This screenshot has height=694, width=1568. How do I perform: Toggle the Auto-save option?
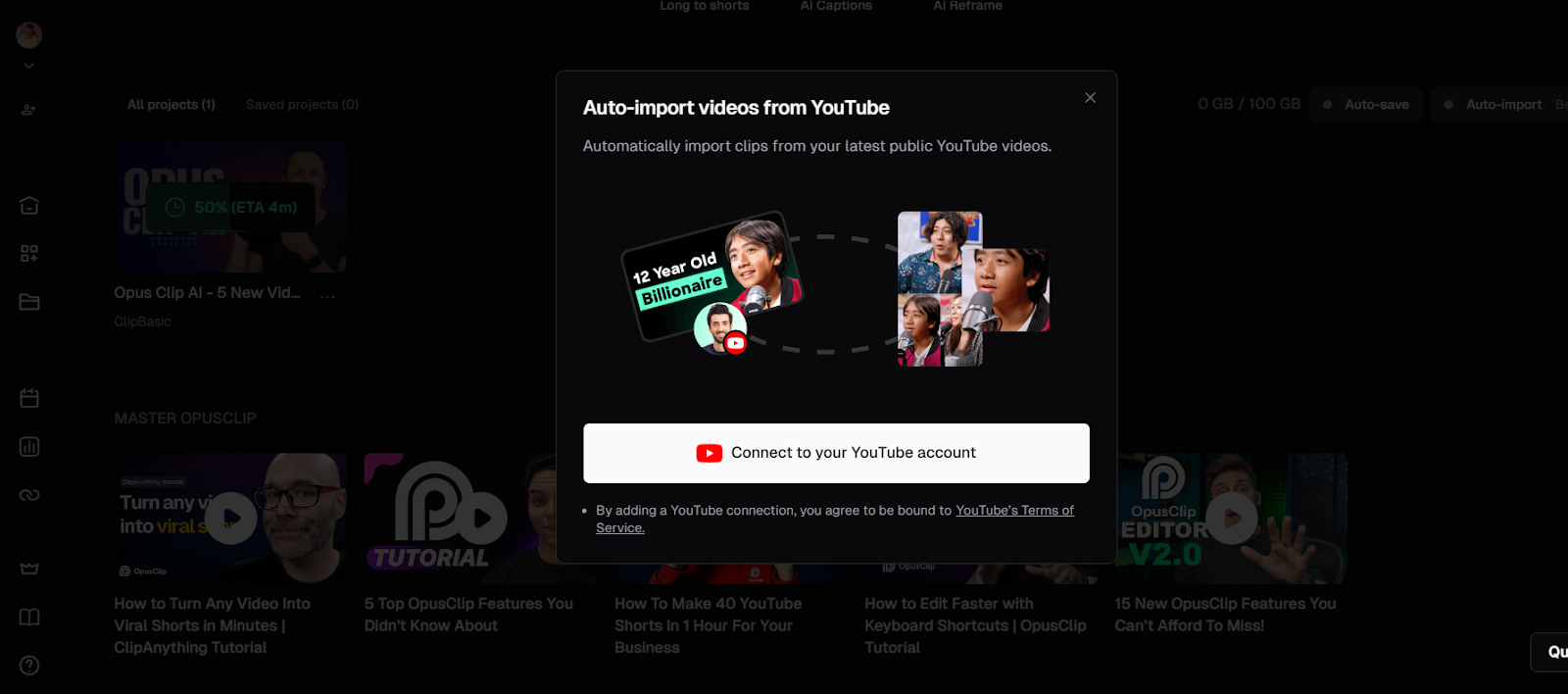pos(1366,105)
